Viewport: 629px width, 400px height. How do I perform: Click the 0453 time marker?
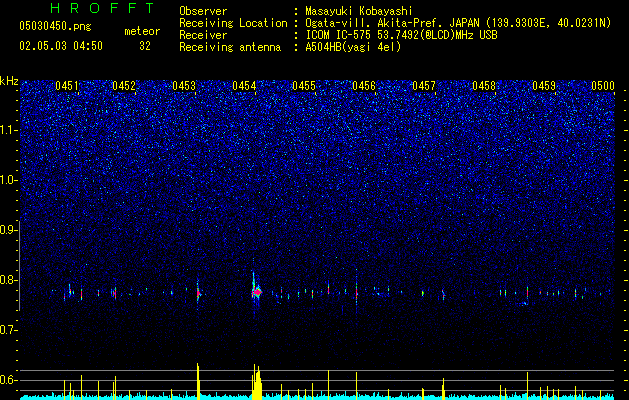coord(184,86)
